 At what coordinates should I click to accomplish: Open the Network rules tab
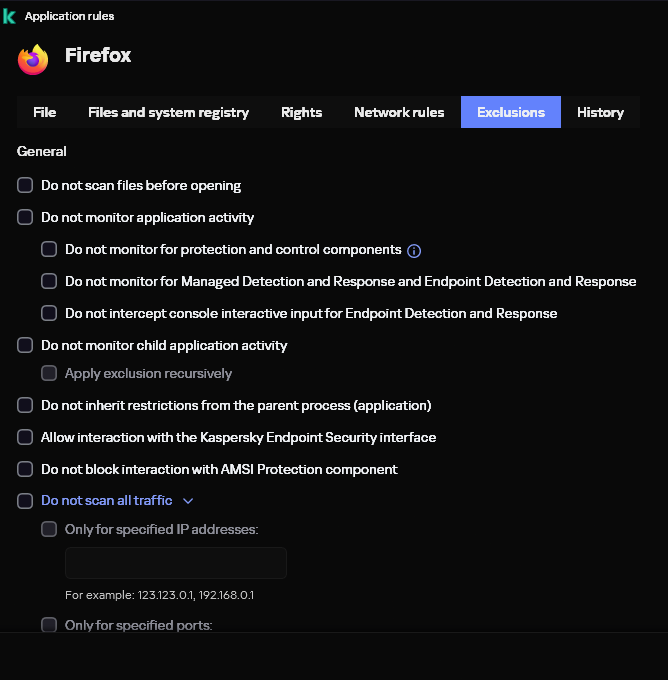point(399,112)
